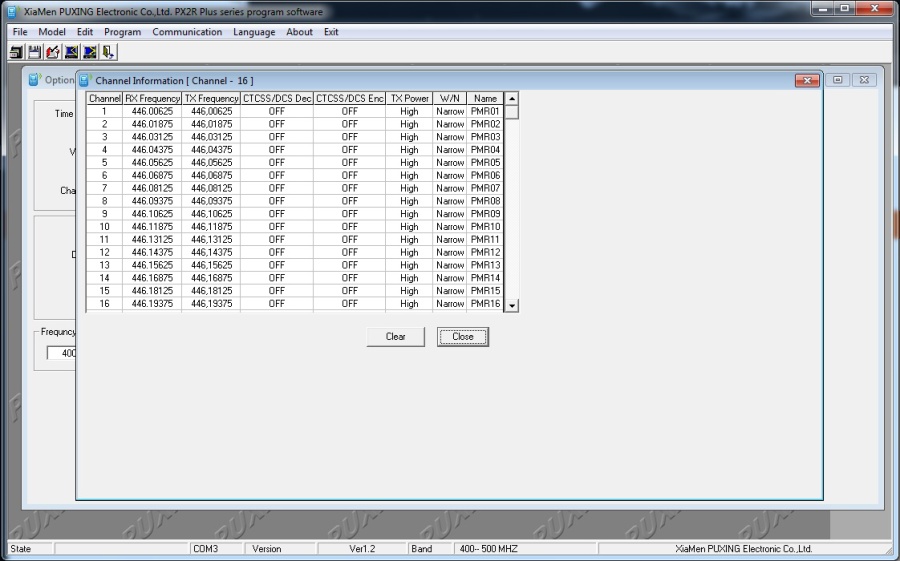Click the Open file toolbar icon

point(16,52)
